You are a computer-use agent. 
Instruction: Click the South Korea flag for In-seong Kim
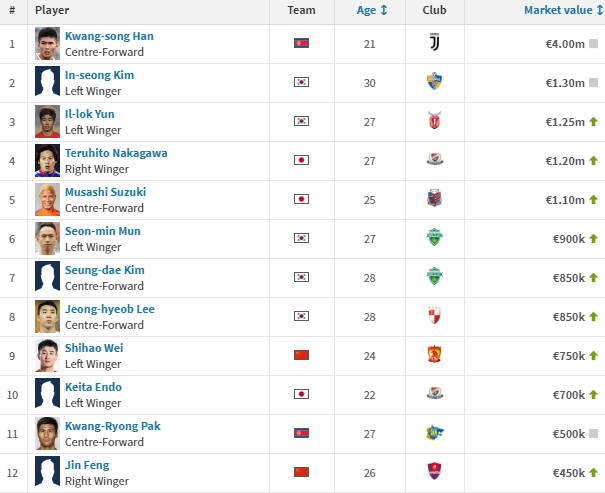301,82
